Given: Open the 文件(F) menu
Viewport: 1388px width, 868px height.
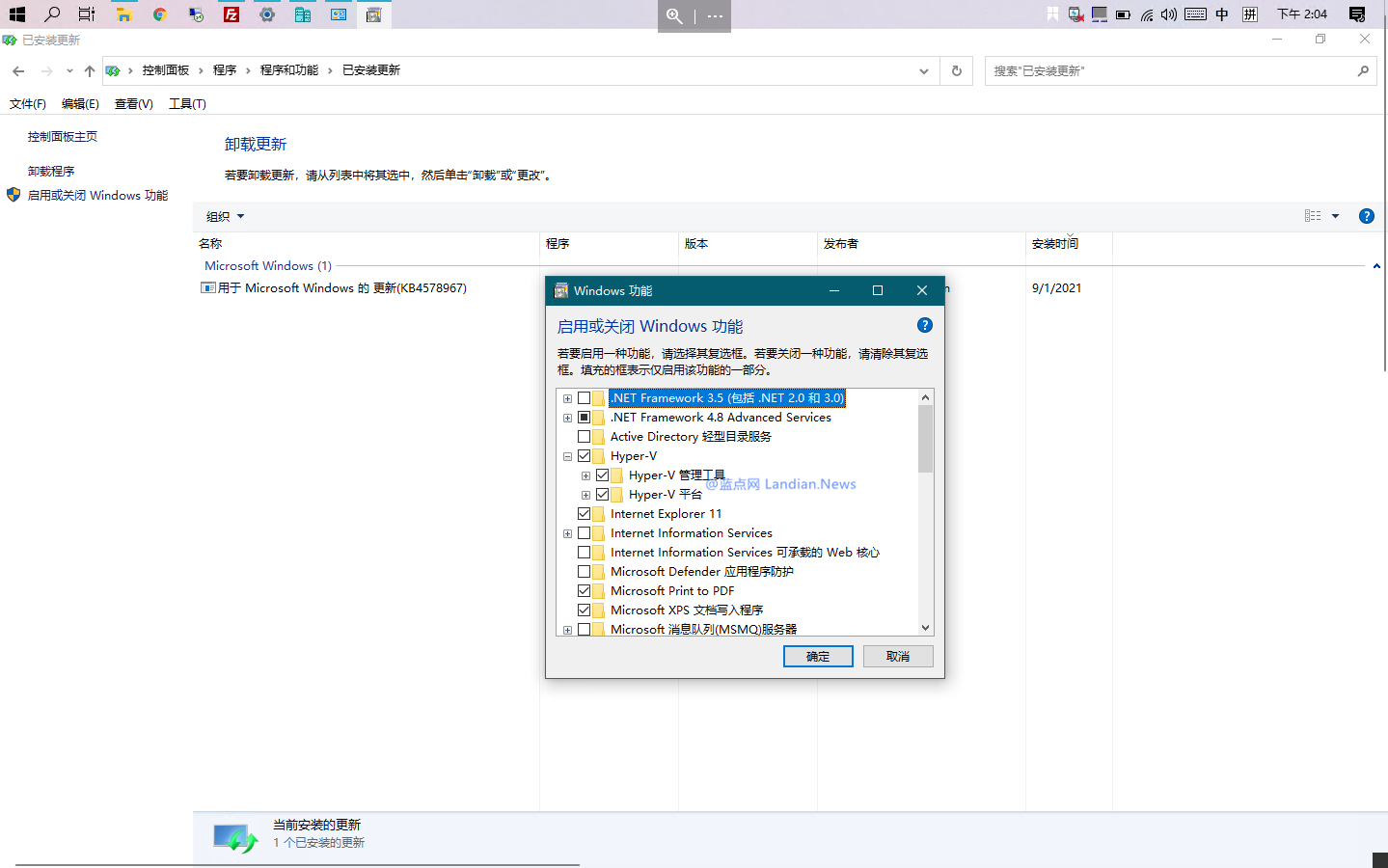Looking at the screenshot, I should (x=28, y=104).
